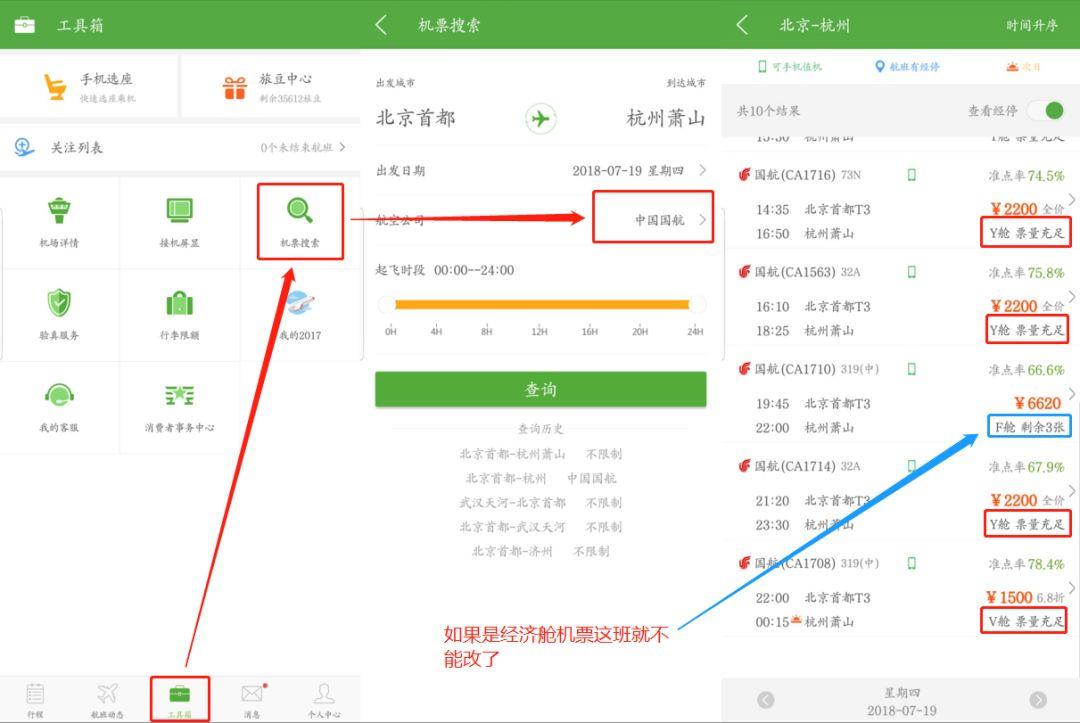
Task: Open the 我的2017 airplane icon
Action: [300, 303]
